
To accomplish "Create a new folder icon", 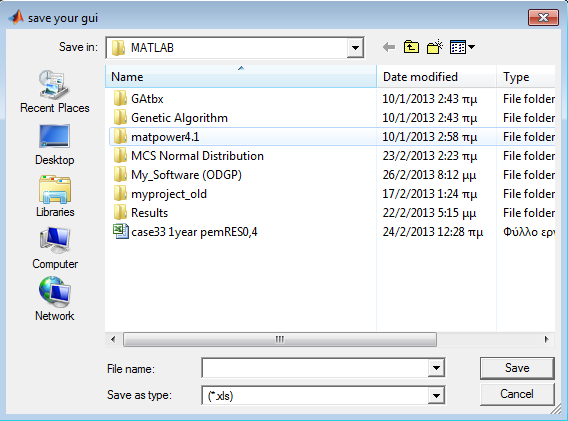I will [435, 47].
